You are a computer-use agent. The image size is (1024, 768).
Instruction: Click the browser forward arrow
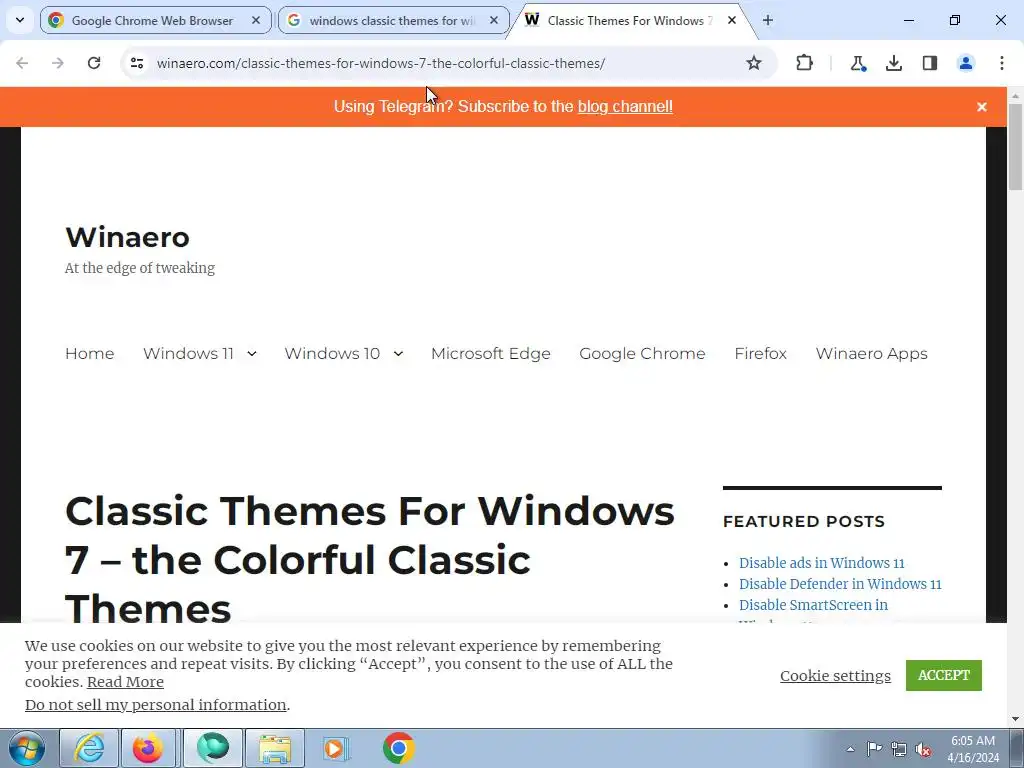(57, 63)
